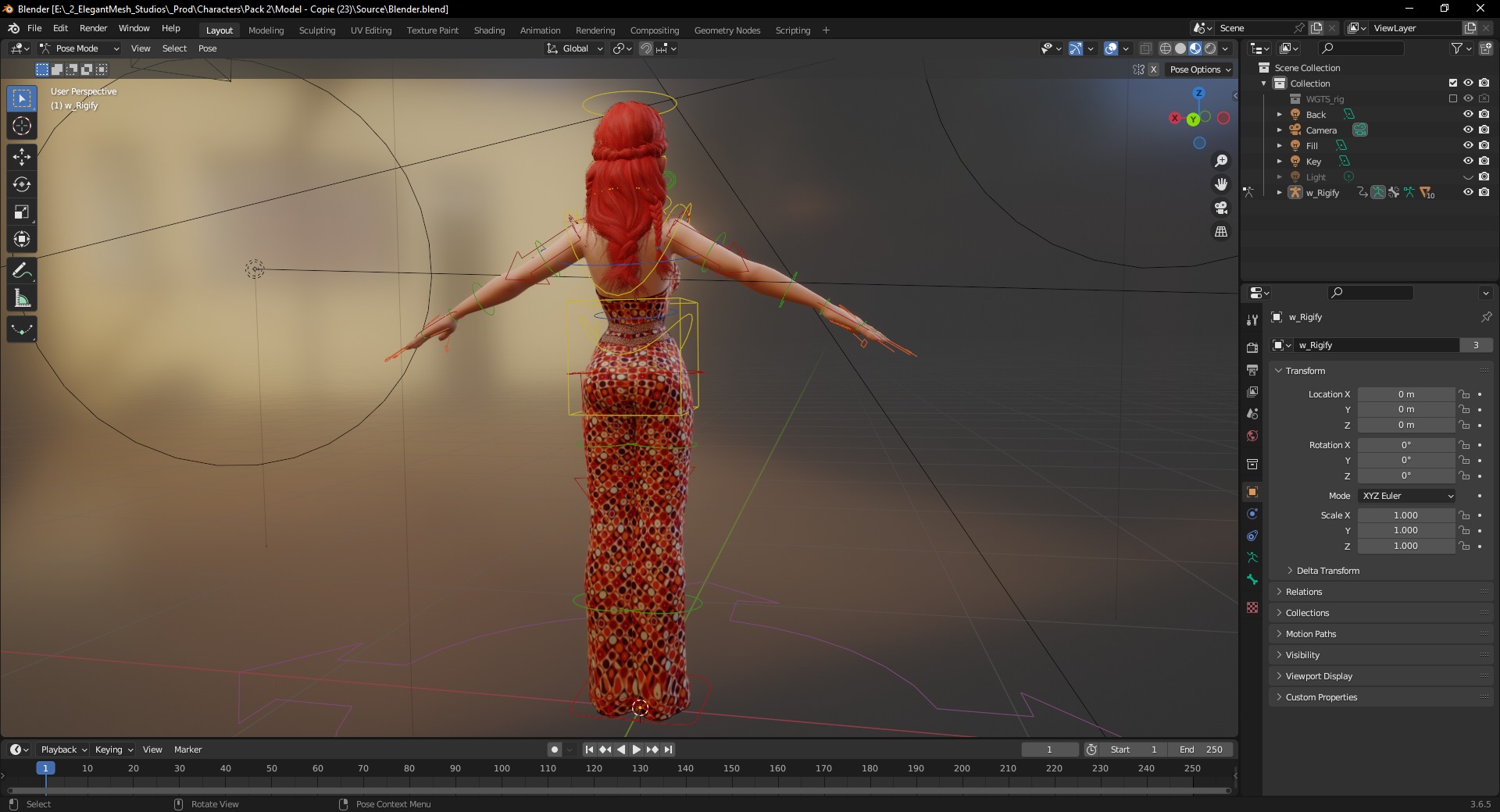Open the World properties tab
Image resolution: width=1500 pixels, height=812 pixels.
[1252, 436]
